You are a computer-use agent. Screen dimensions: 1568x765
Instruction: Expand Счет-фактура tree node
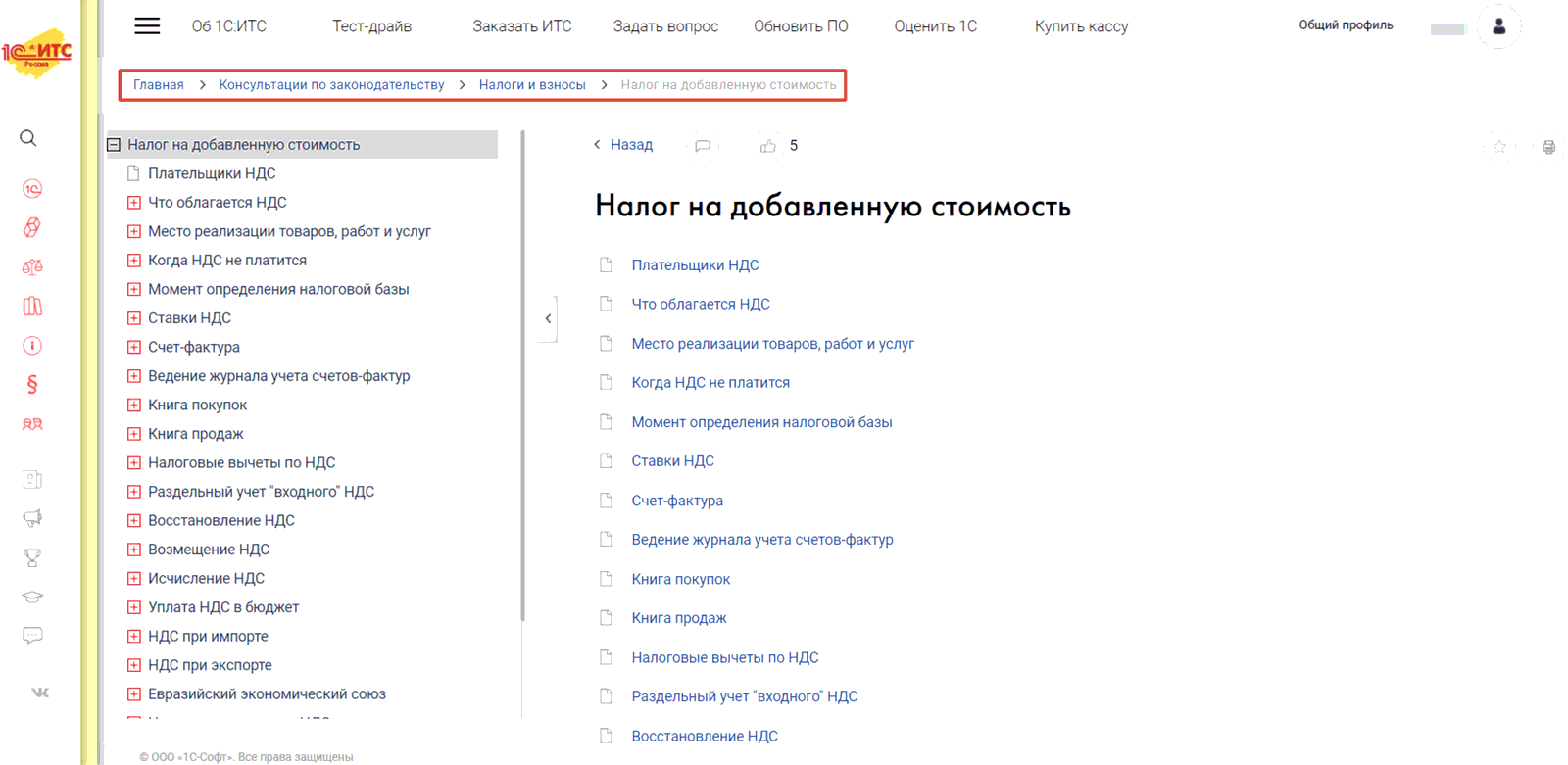click(134, 348)
